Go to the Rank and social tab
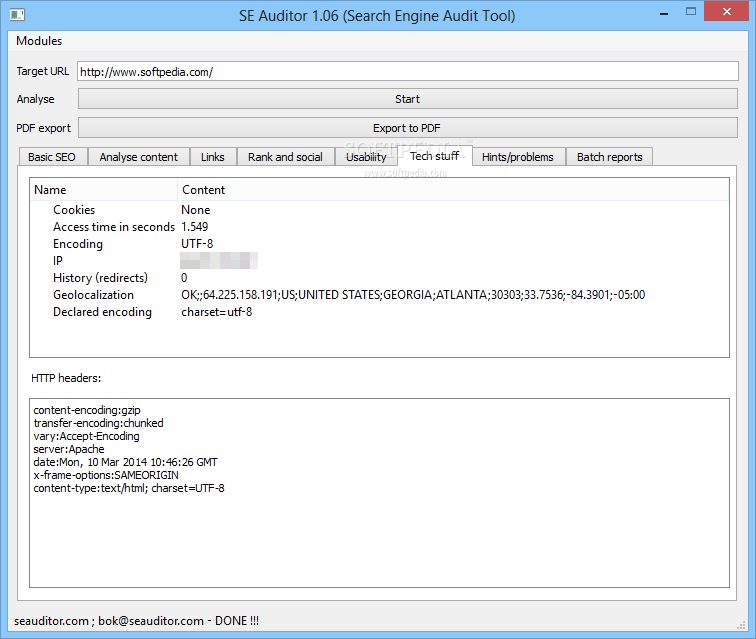 click(285, 157)
